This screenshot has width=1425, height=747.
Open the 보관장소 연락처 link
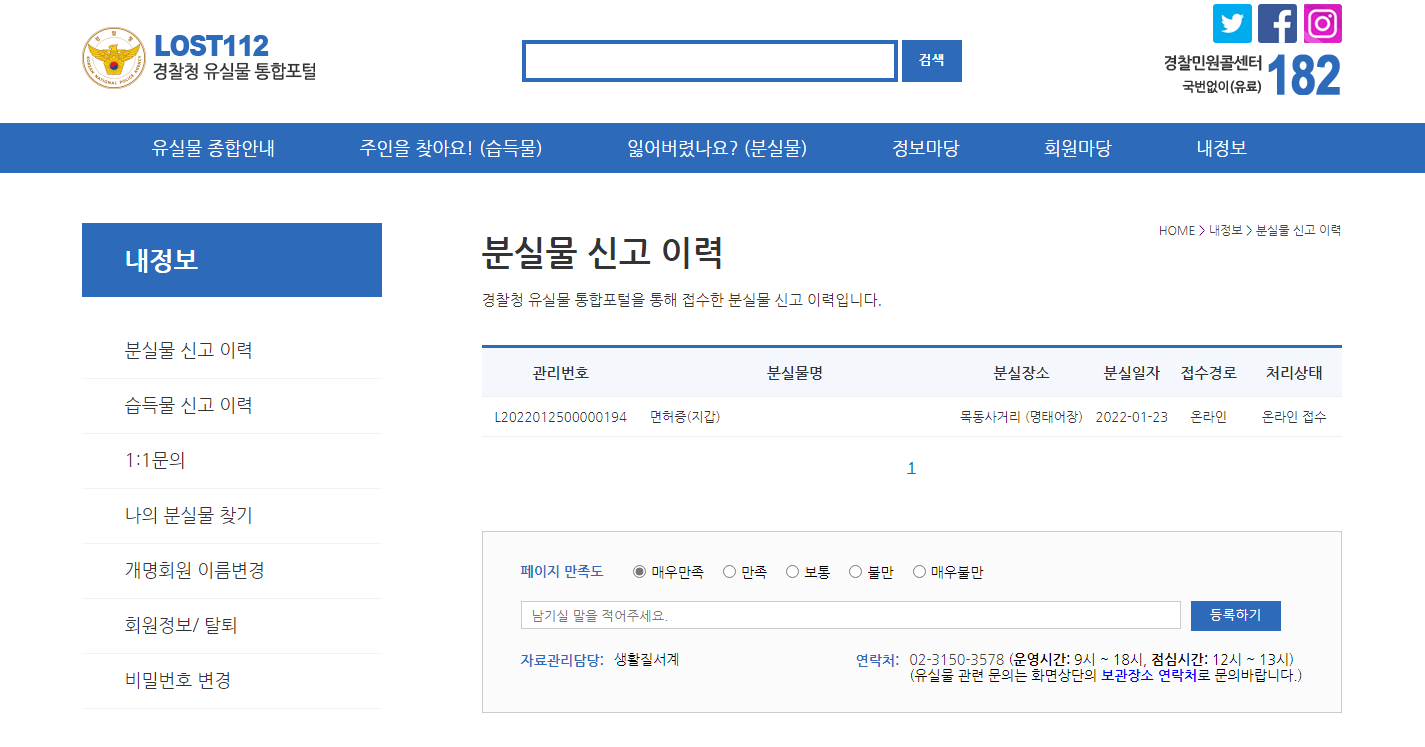point(1149,675)
